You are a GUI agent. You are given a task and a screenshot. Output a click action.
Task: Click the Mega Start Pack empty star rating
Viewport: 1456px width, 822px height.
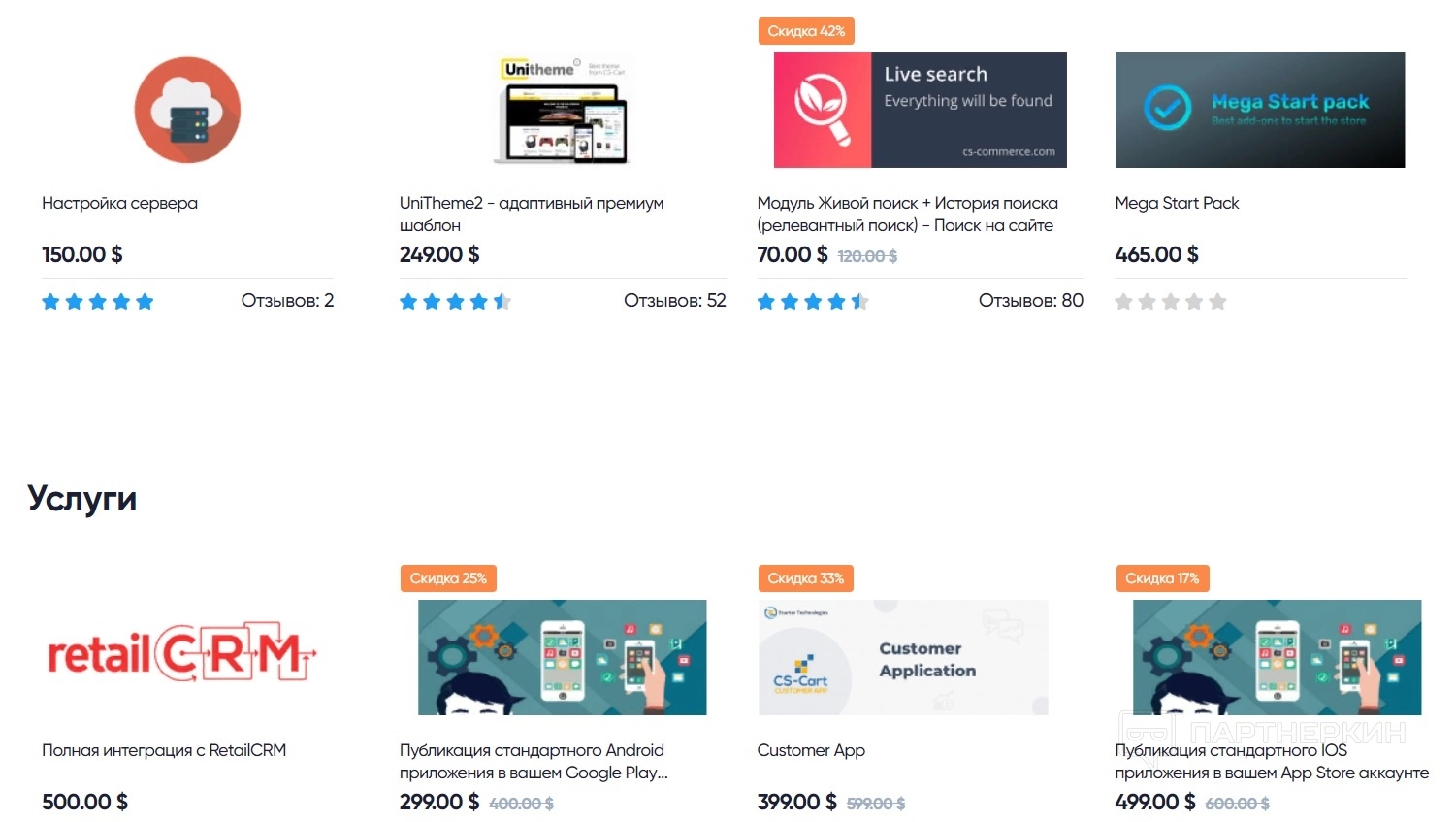click(x=1170, y=302)
